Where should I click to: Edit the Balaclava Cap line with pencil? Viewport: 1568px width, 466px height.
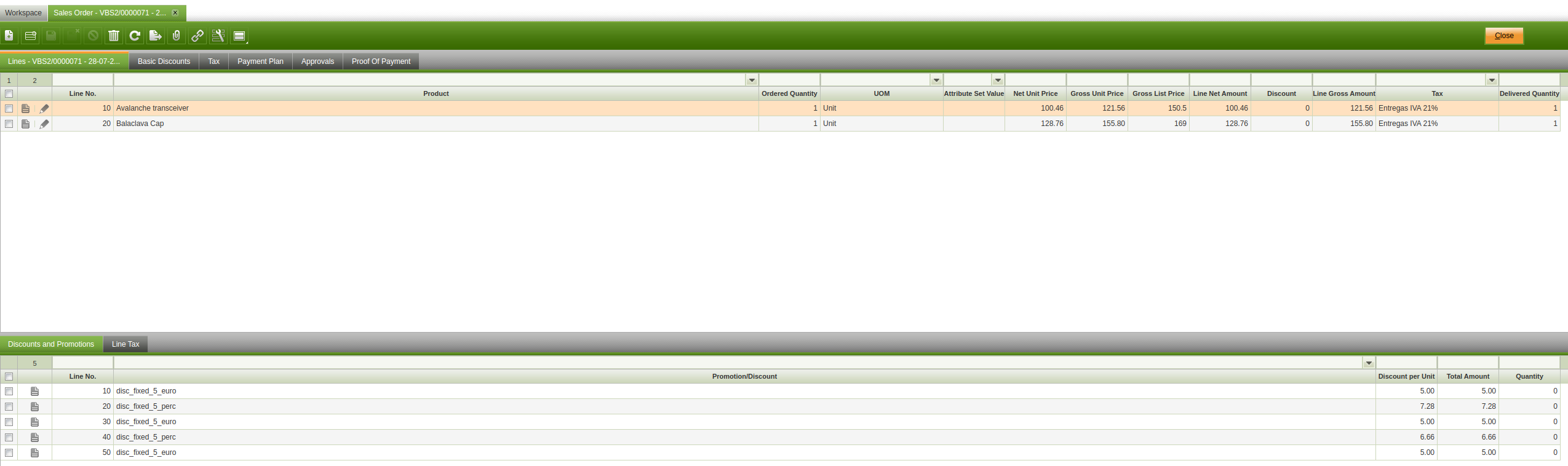pyautogui.click(x=44, y=124)
